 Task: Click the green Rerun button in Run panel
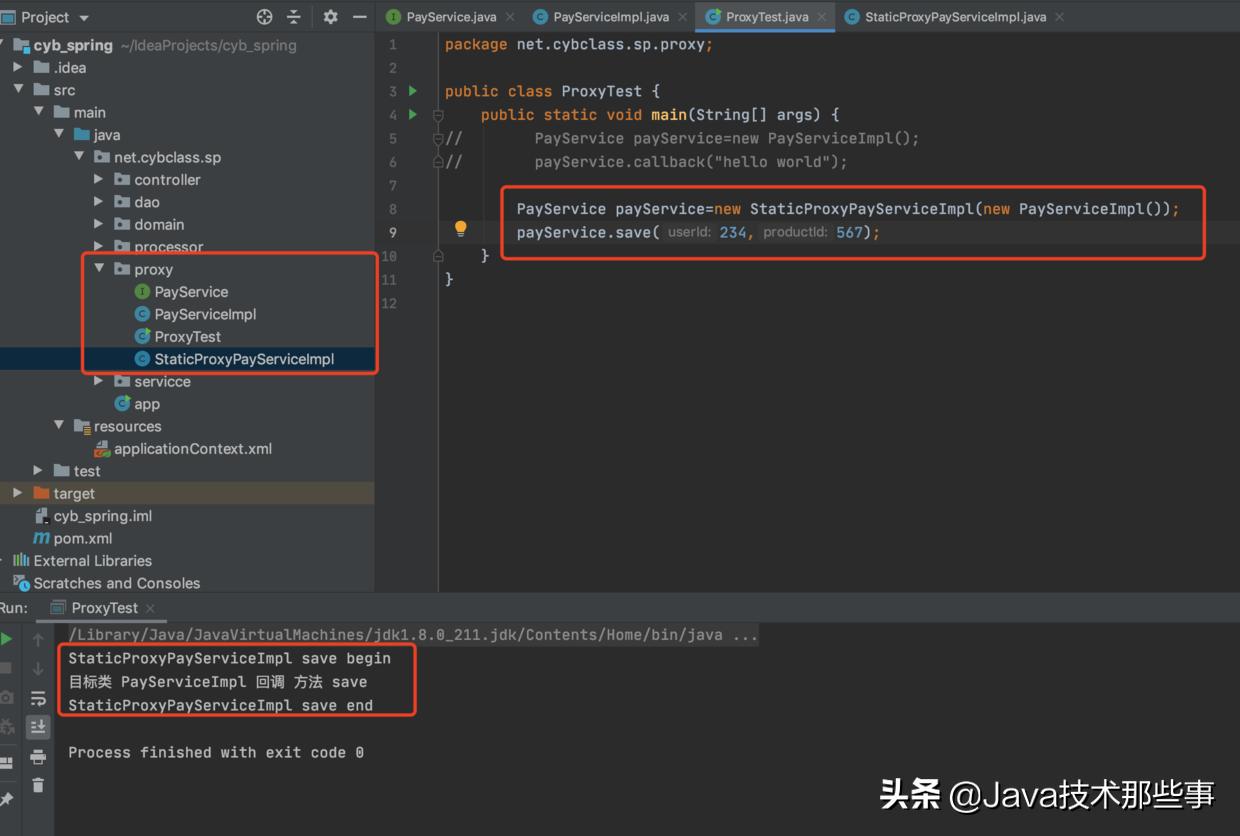pos(7,639)
